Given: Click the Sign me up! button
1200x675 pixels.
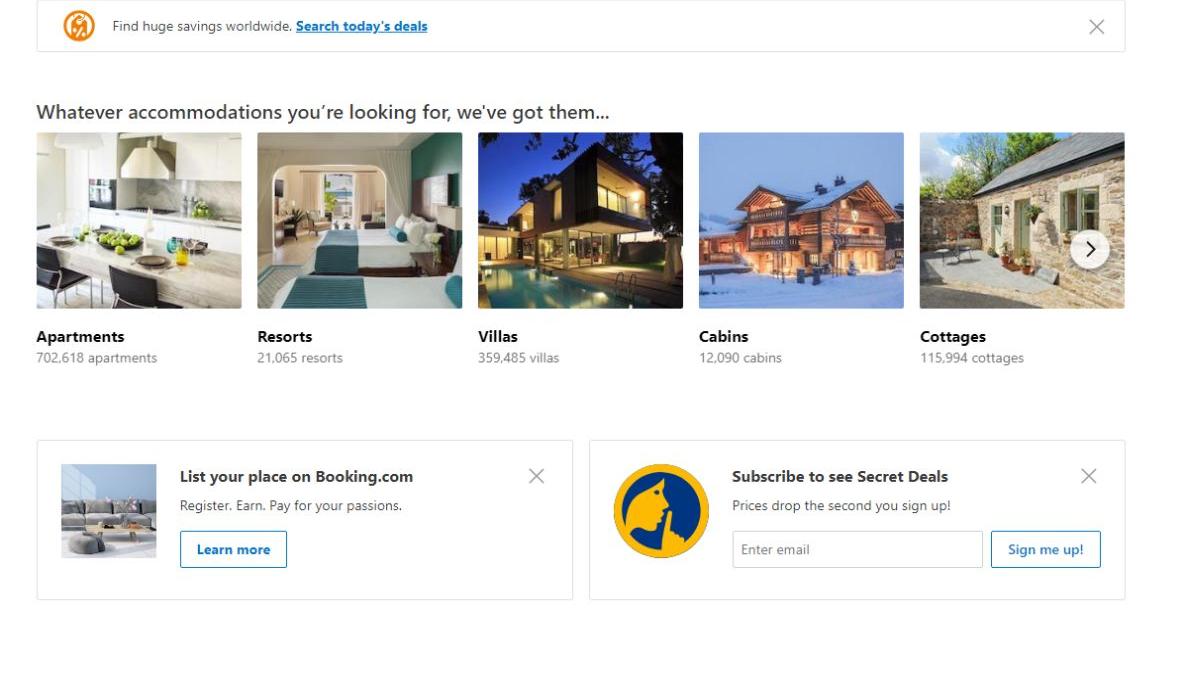Looking at the screenshot, I should pos(1045,549).
